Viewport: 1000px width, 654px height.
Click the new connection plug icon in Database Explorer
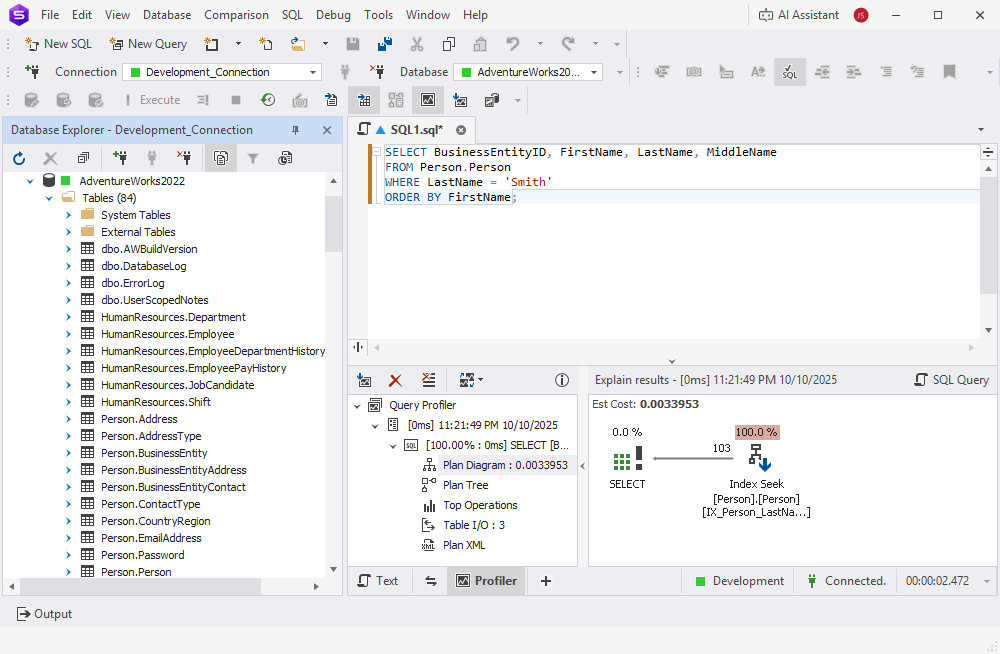click(119, 158)
